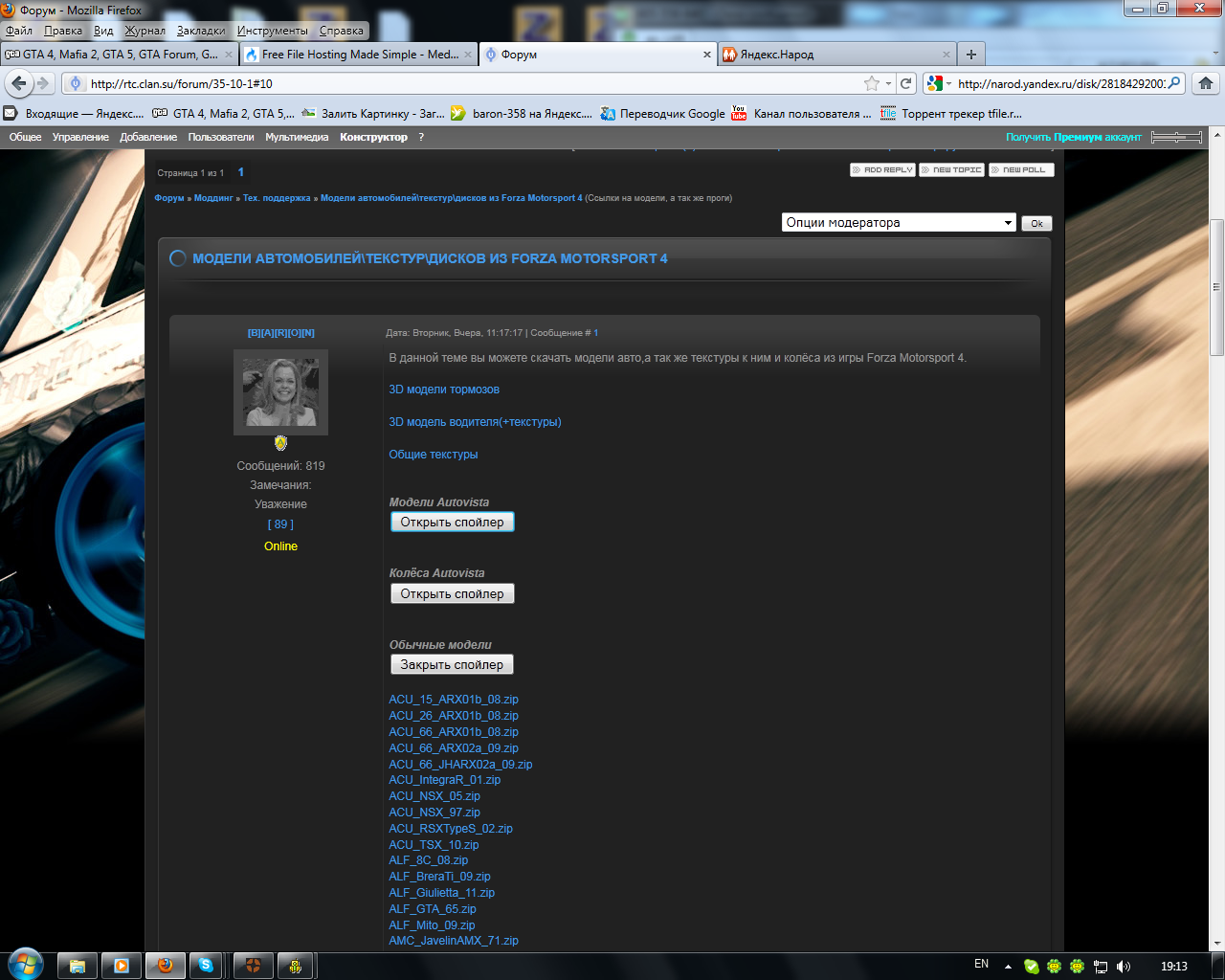Click the volume speaker tray icon
The height and width of the screenshot is (980, 1225).
pos(1124,967)
